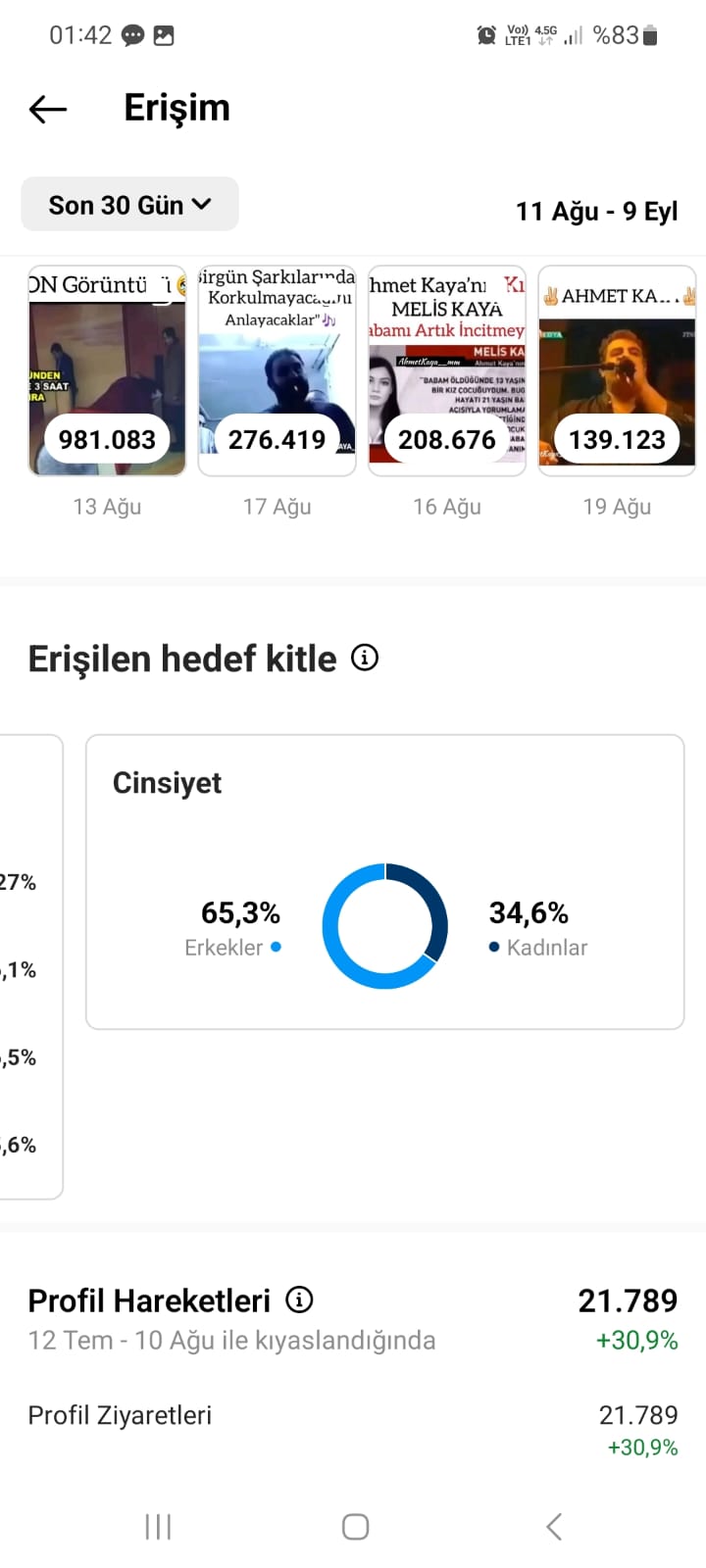Tap the Android navigation back chevron

[554, 1526]
